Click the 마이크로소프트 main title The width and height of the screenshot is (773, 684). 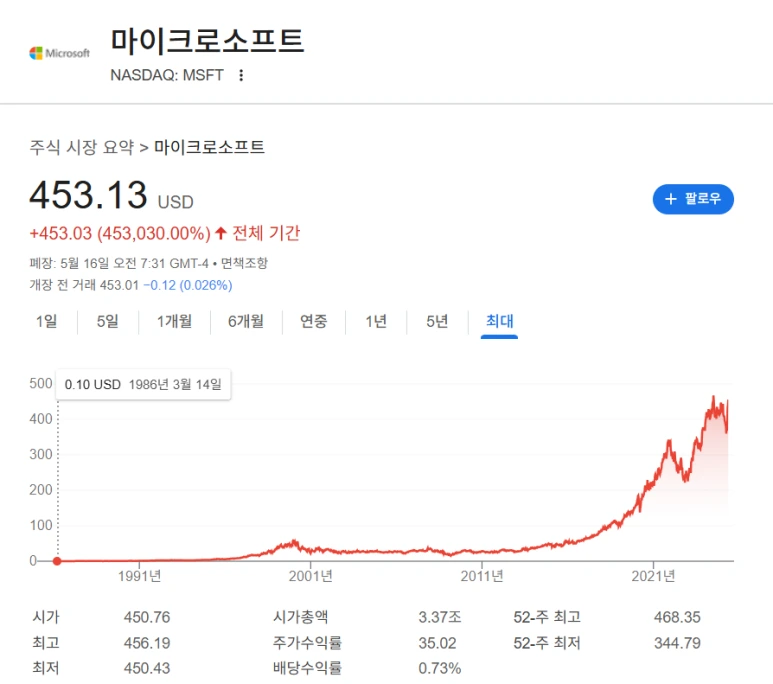pyautogui.click(x=207, y=41)
